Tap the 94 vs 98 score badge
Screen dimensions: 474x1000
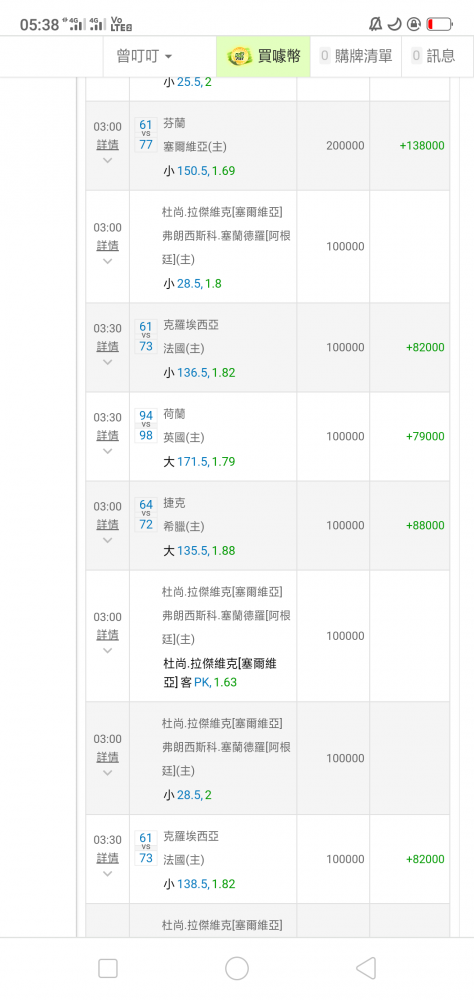pyautogui.click(x=146, y=425)
